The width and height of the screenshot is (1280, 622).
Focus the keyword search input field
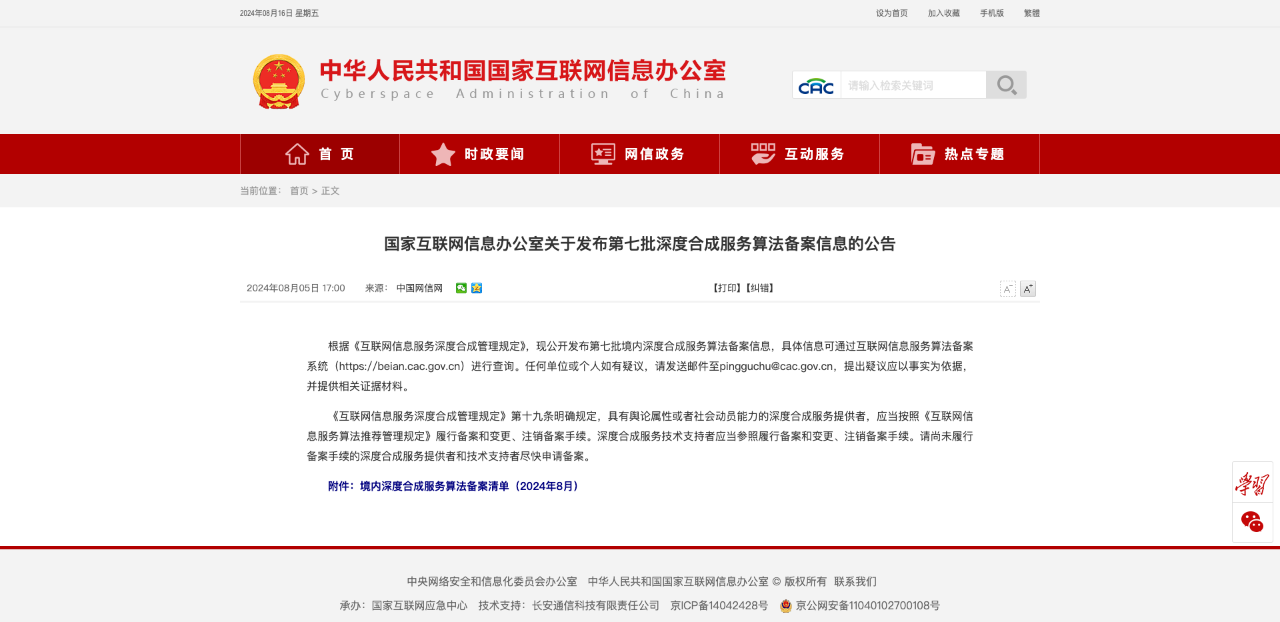pyautogui.click(x=912, y=85)
